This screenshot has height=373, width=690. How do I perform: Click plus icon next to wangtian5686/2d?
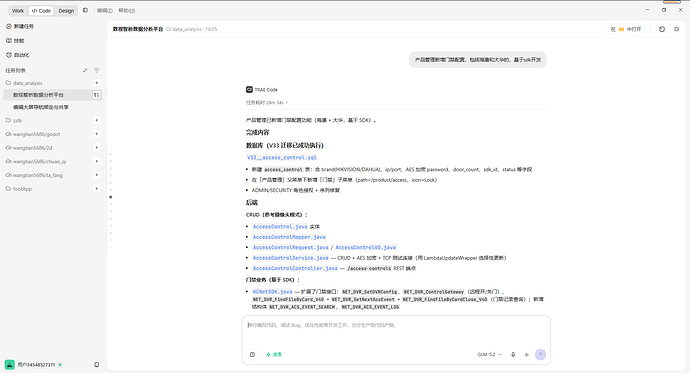click(96, 147)
